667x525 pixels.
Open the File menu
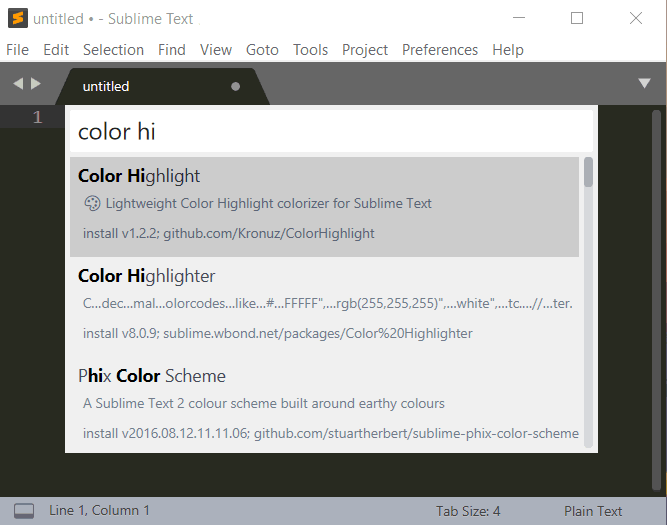[x=17, y=49]
